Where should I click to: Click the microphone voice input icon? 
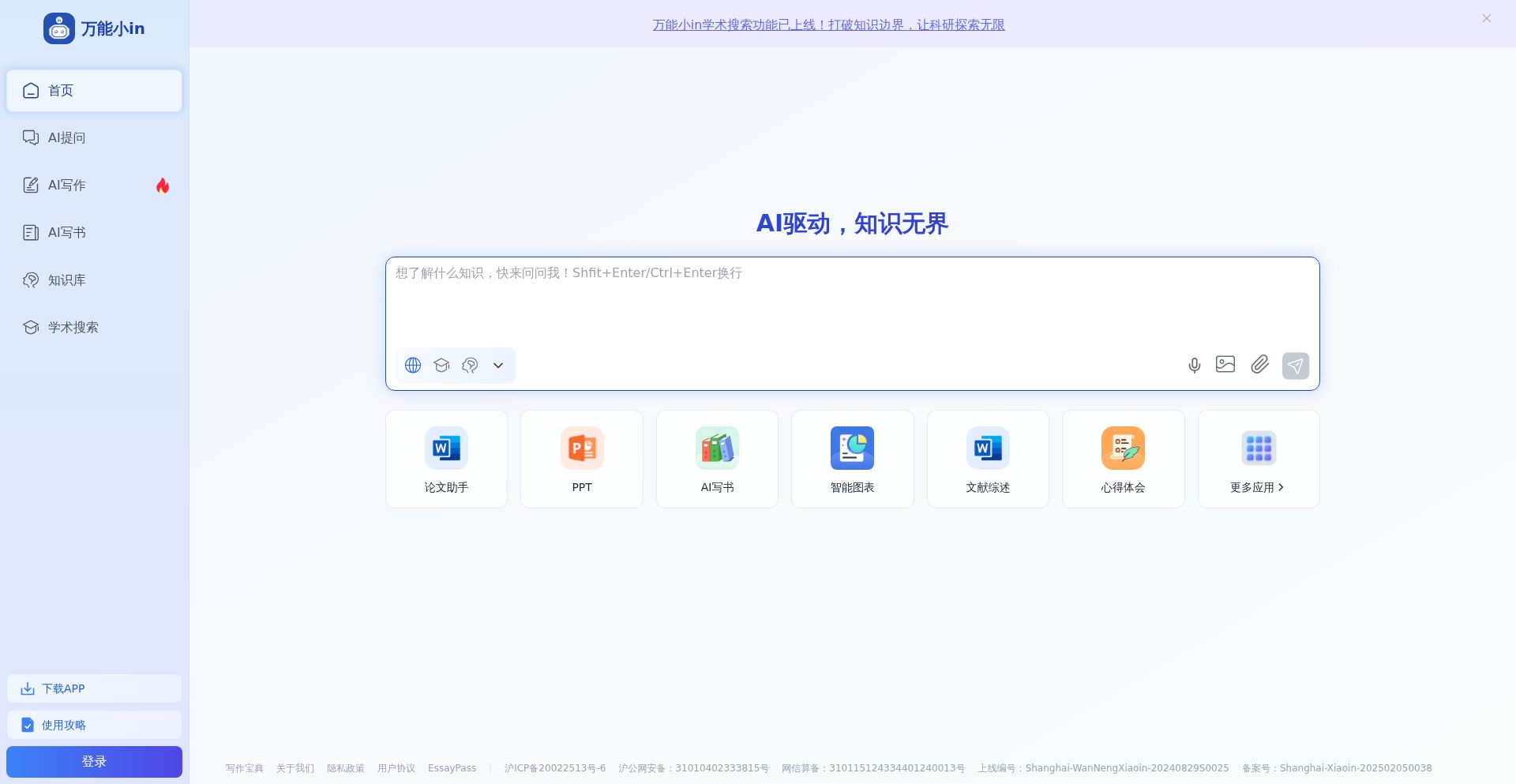[x=1194, y=366]
